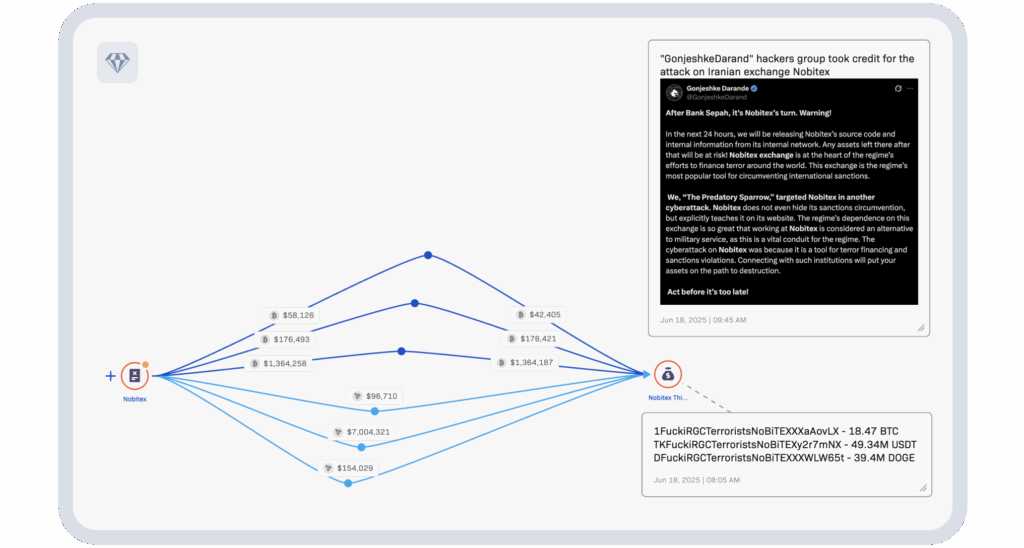
Task: Open the $176,421 Bitcoin transfer label
Action: tap(532, 338)
